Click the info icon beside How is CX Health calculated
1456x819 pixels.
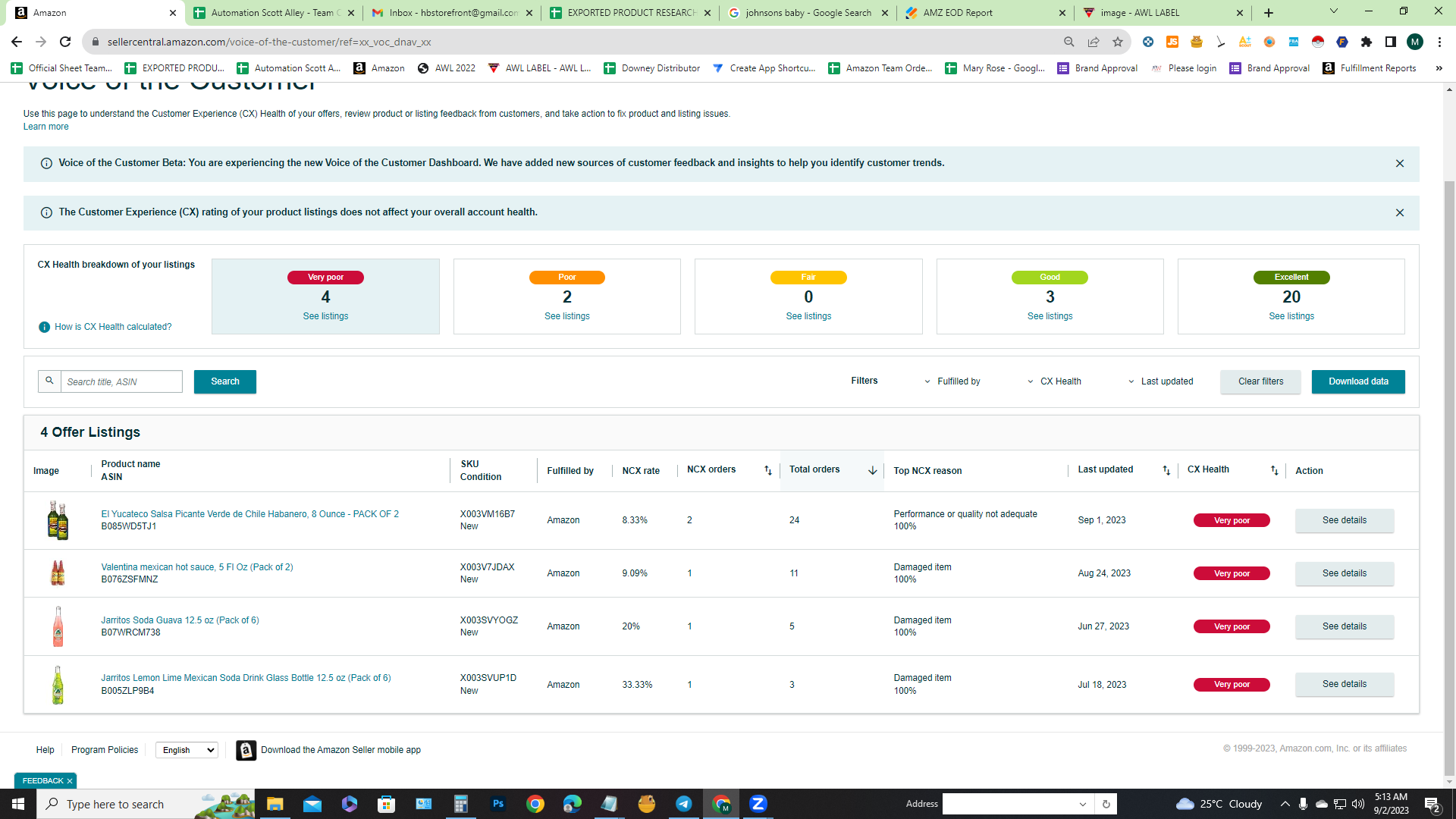click(x=44, y=327)
